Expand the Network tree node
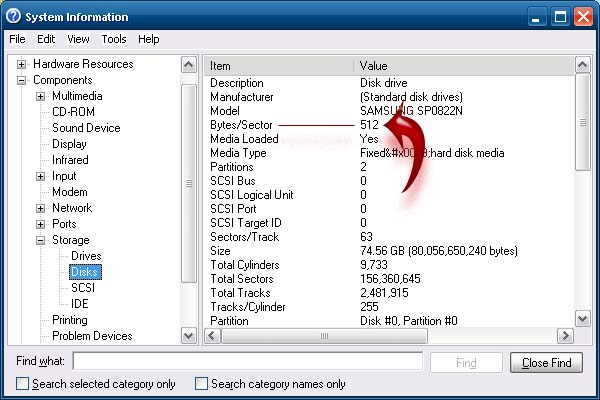 41,208
